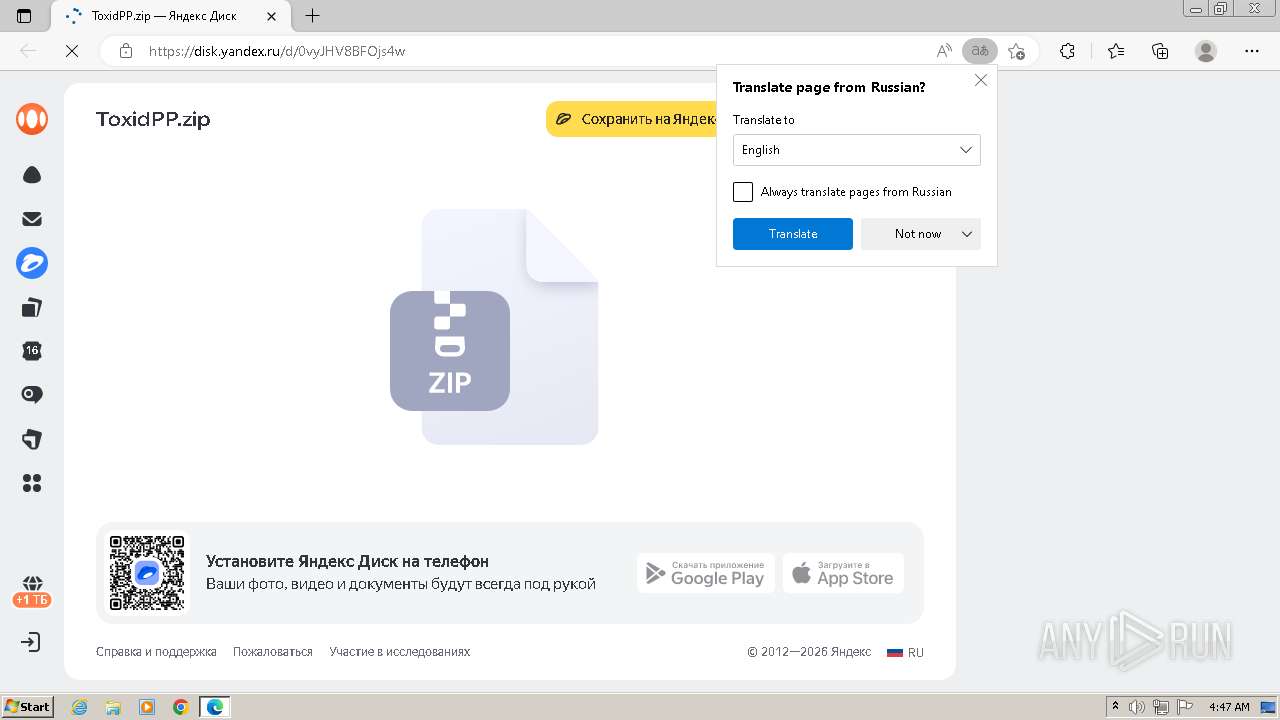
Task: Open Справка и поддержка link
Action: [156, 652]
